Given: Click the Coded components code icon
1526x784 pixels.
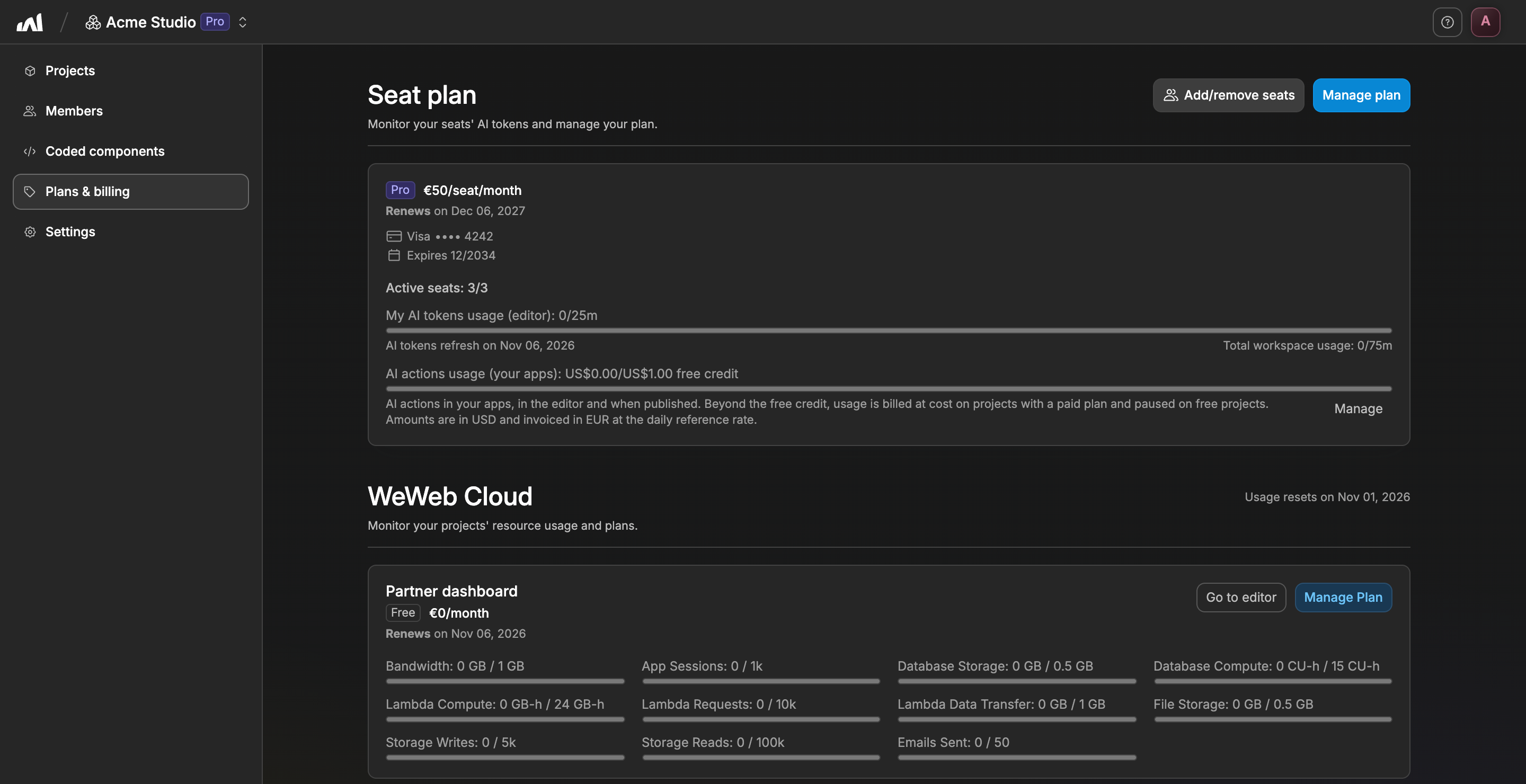Looking at the screenshot, I should coord(30,151).
